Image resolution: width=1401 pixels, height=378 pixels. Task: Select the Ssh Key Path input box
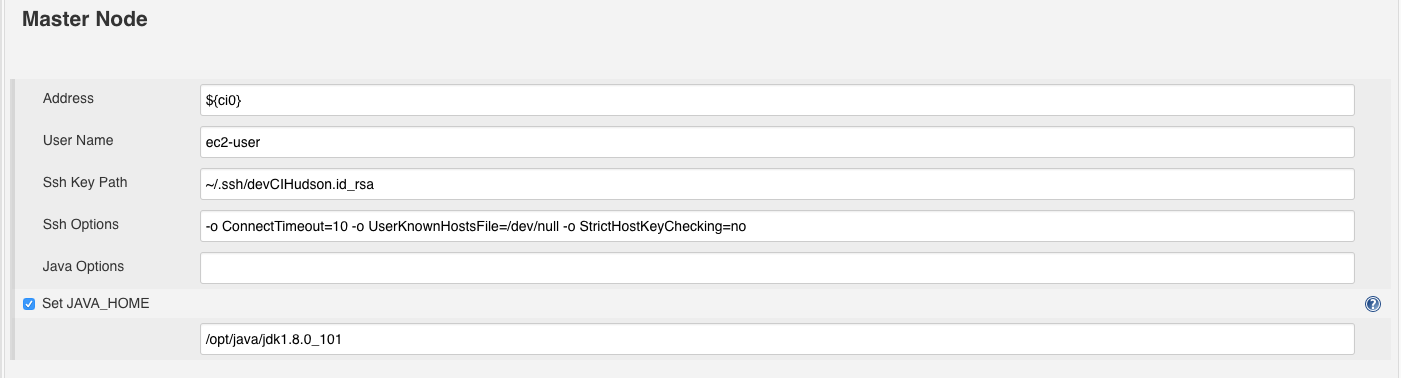pos(777,184)
